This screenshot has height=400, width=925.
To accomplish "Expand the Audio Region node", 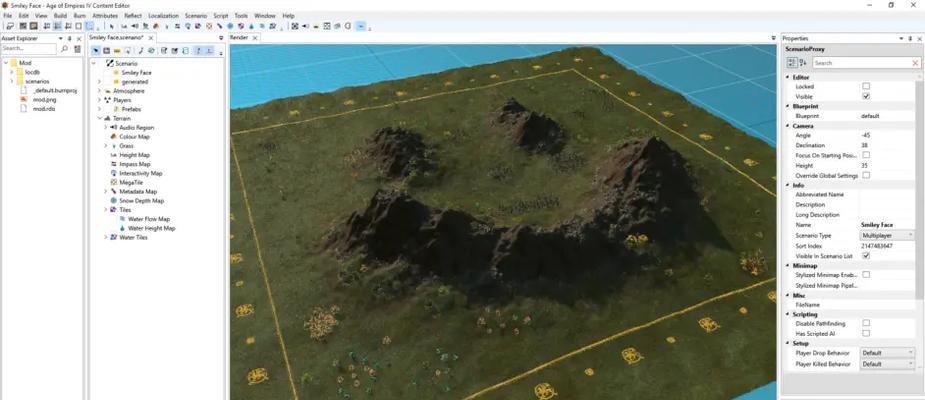I will (x=106, y=127).
